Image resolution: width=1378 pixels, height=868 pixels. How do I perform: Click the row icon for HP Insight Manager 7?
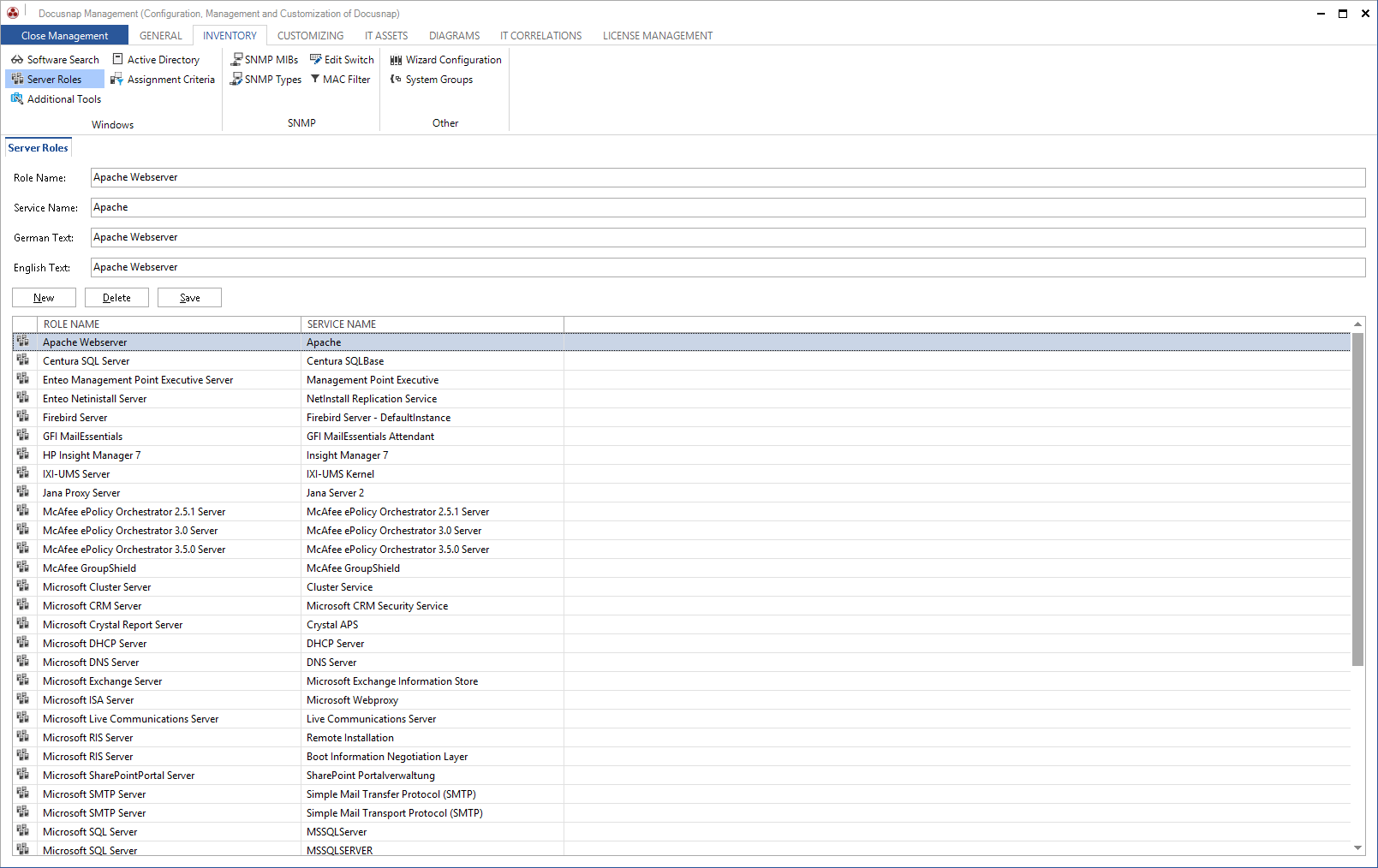tap(23, 455)
